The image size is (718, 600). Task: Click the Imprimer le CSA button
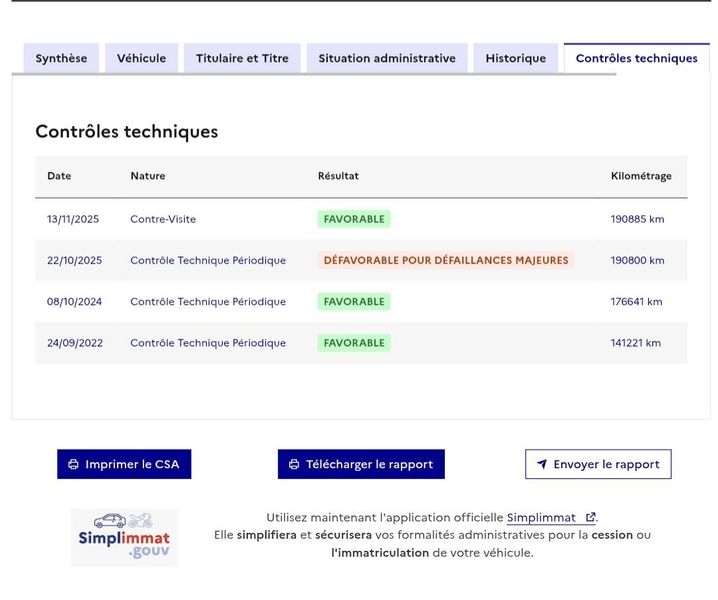point(124,464)
